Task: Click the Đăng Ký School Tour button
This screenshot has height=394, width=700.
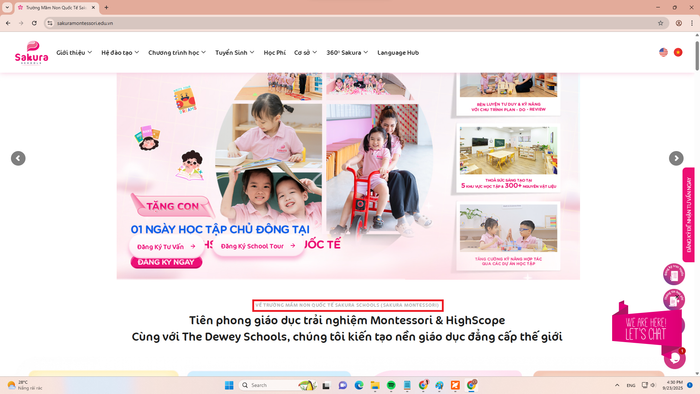Action: tap(258, 246)
